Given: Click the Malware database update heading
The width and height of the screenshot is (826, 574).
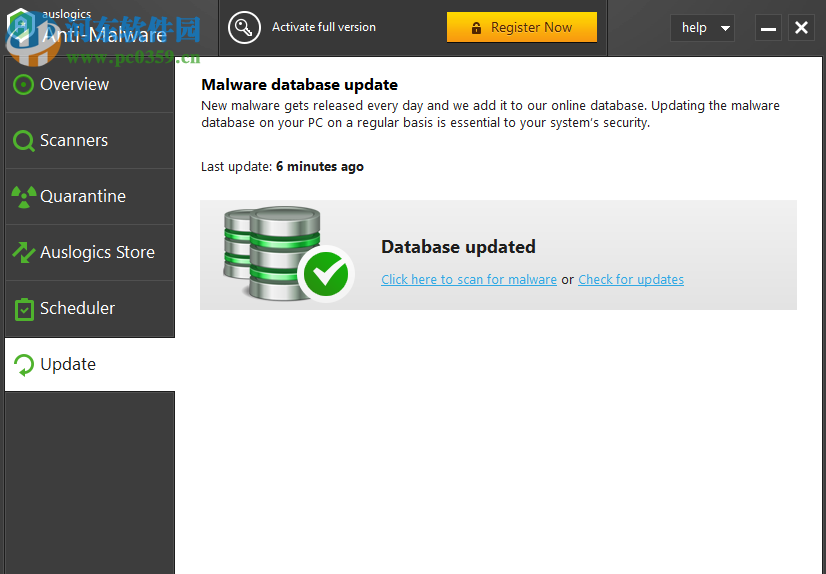Looking at the screenshot, I should (299, 85).
